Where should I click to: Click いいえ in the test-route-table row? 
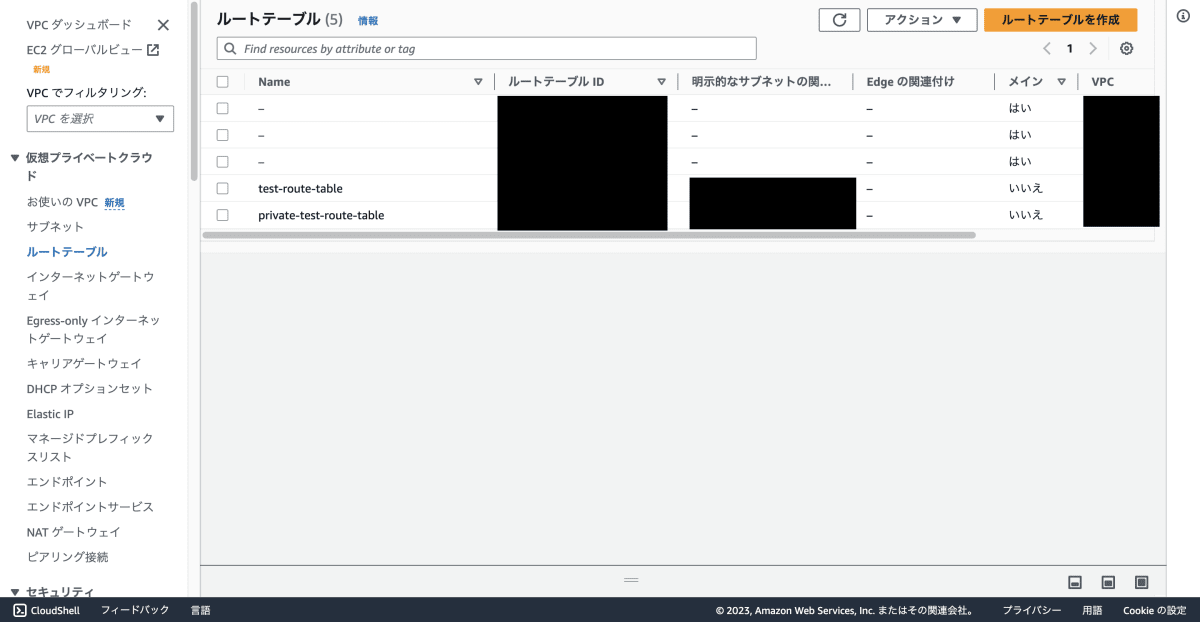click(1026, 188)
